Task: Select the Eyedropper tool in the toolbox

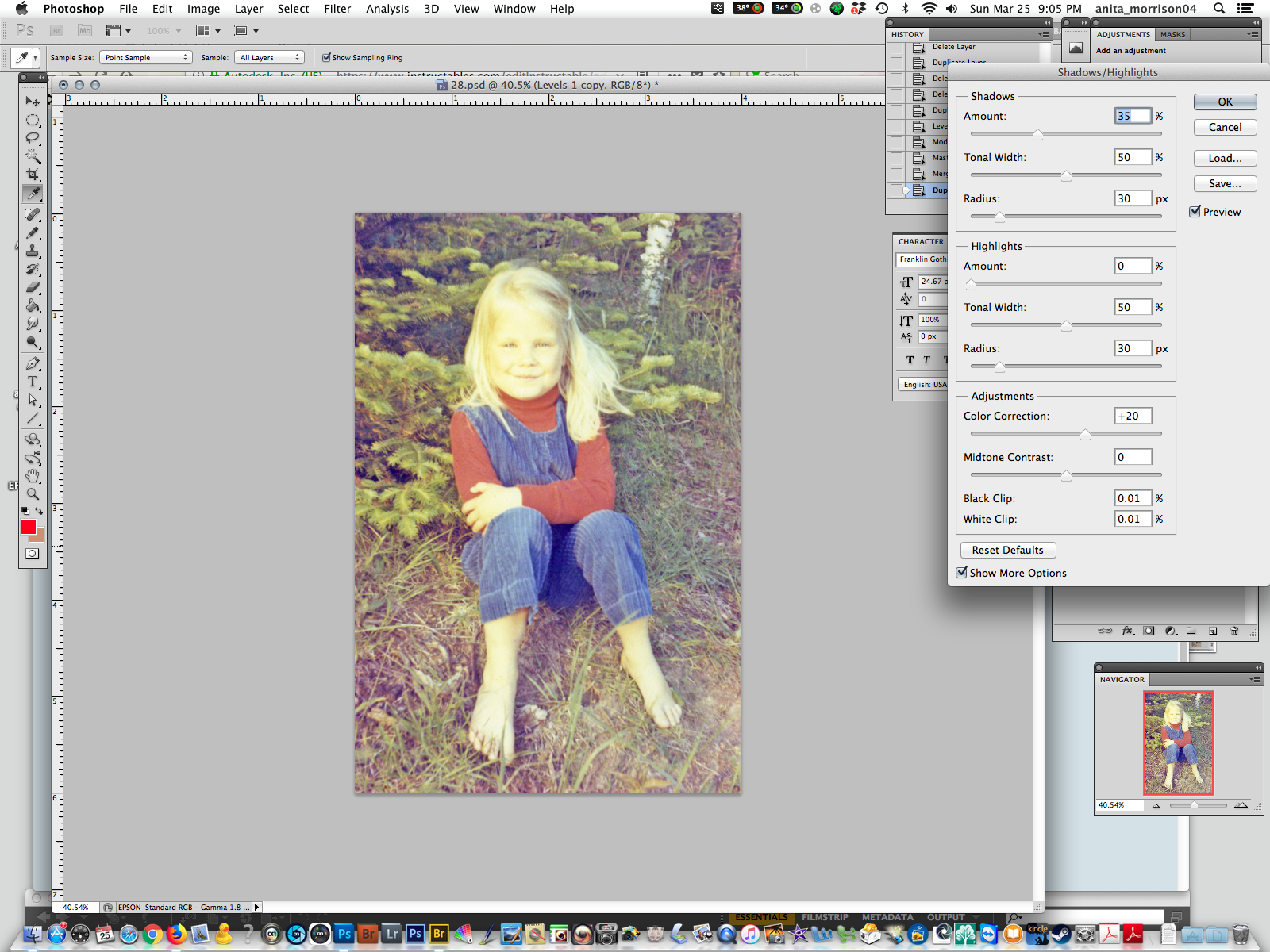Action: 33,194
